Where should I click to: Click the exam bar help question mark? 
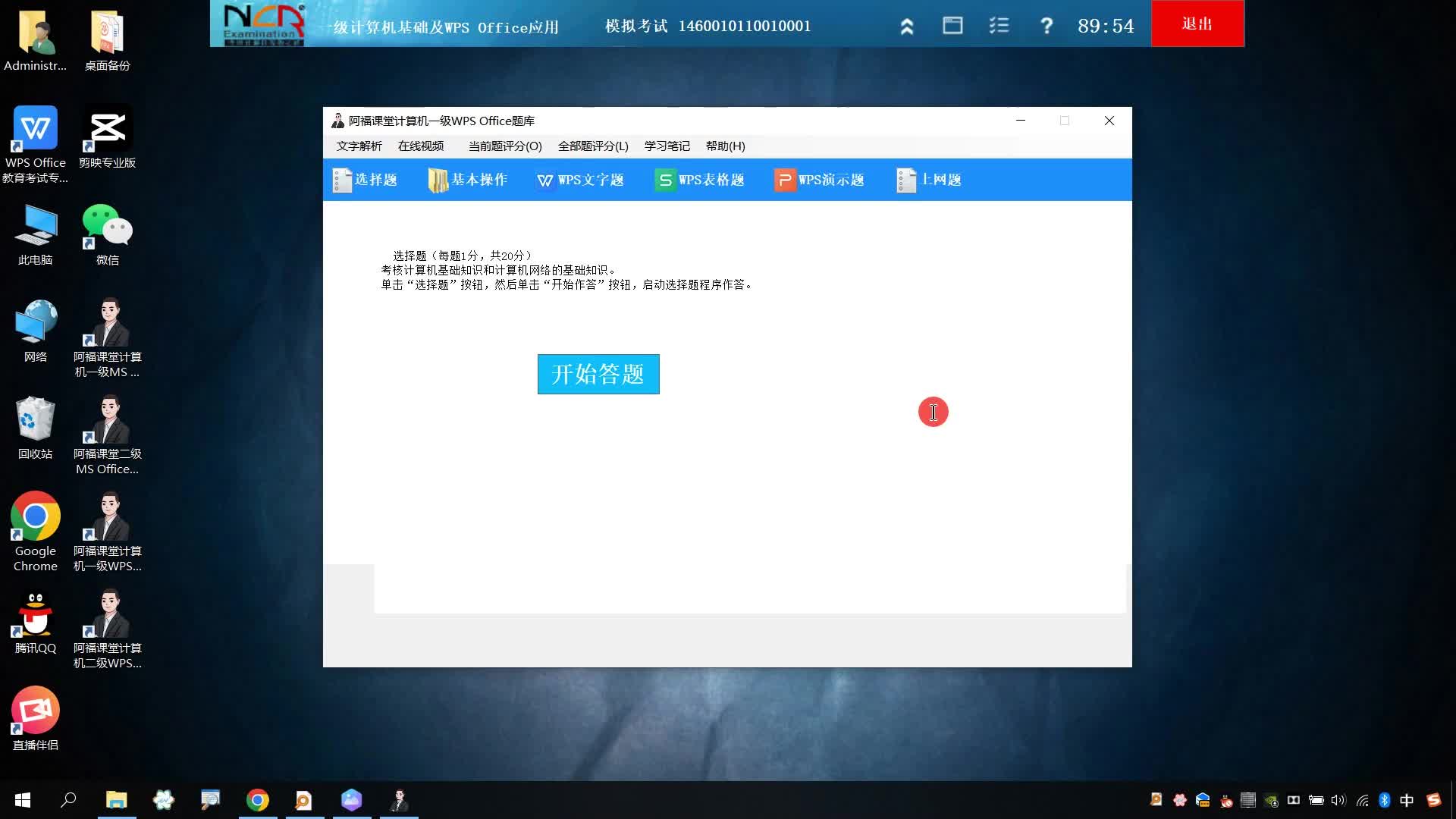click(1046, 26)
